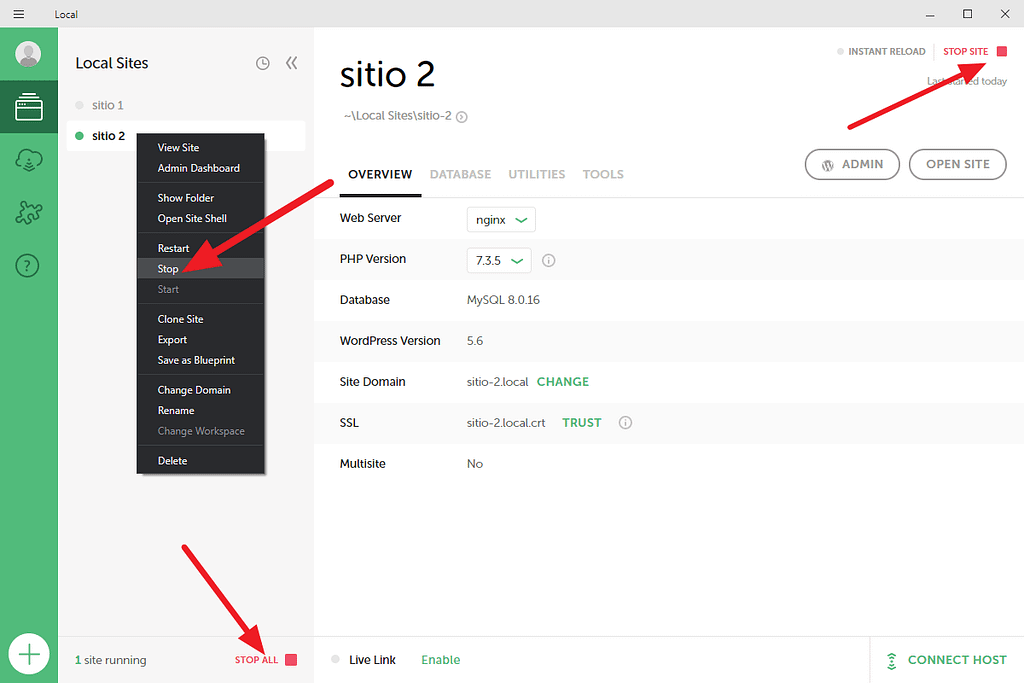Image resolution: width=1024 pixels, height=683 pixels.
Task: Enable Live Link
Action: point(441,660)
